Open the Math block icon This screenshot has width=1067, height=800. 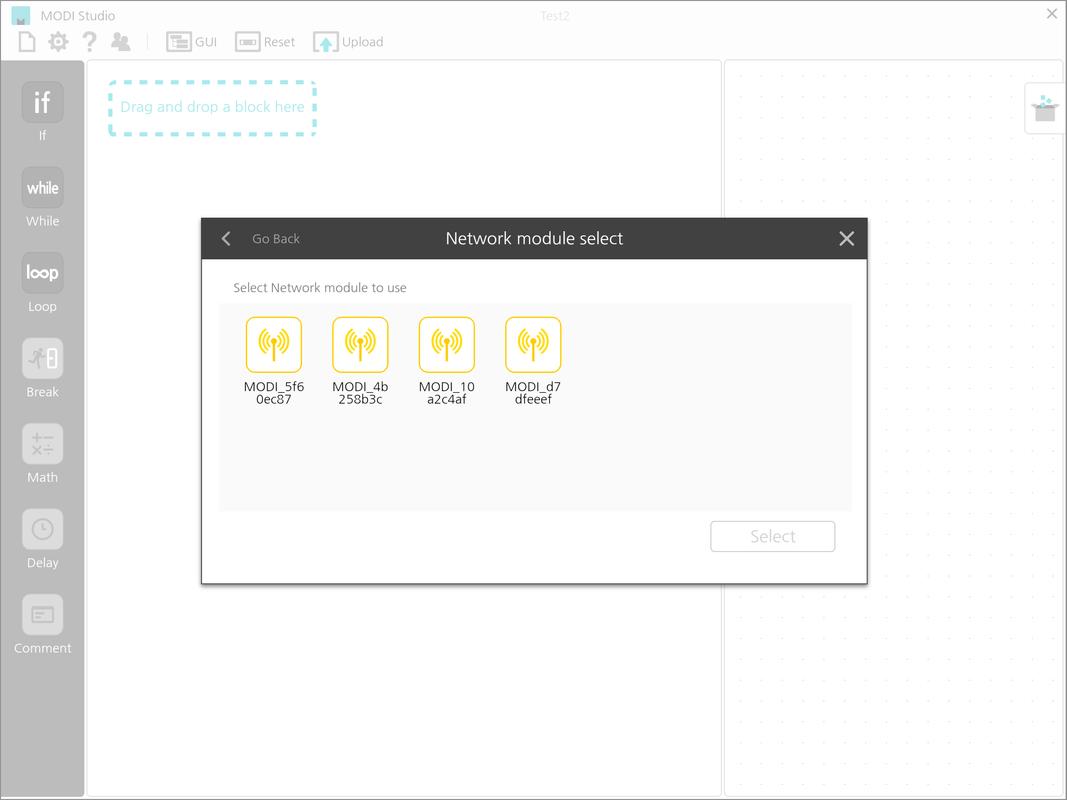point(42,444)
